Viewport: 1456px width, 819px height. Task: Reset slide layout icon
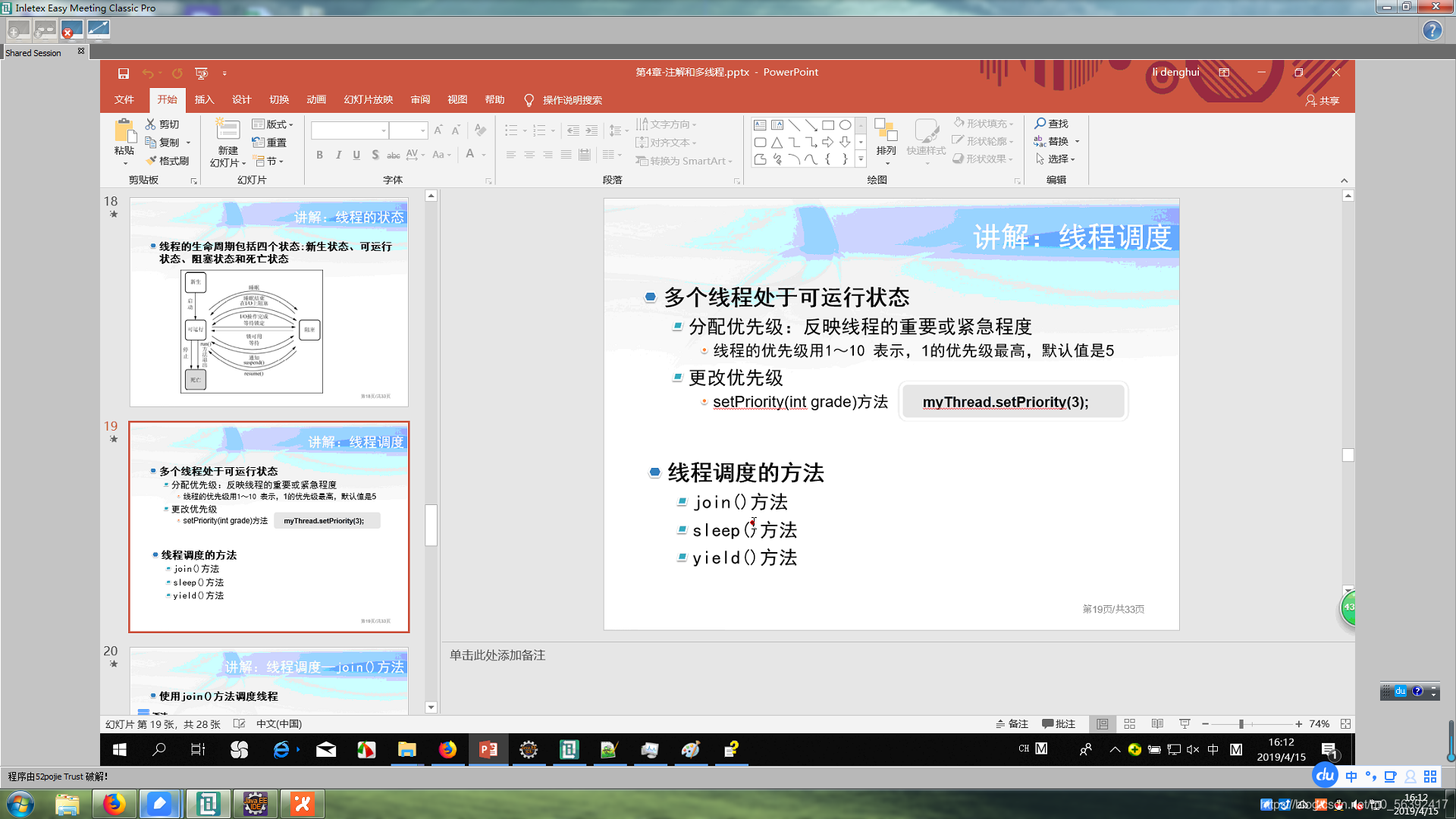[x=259, y=142]
